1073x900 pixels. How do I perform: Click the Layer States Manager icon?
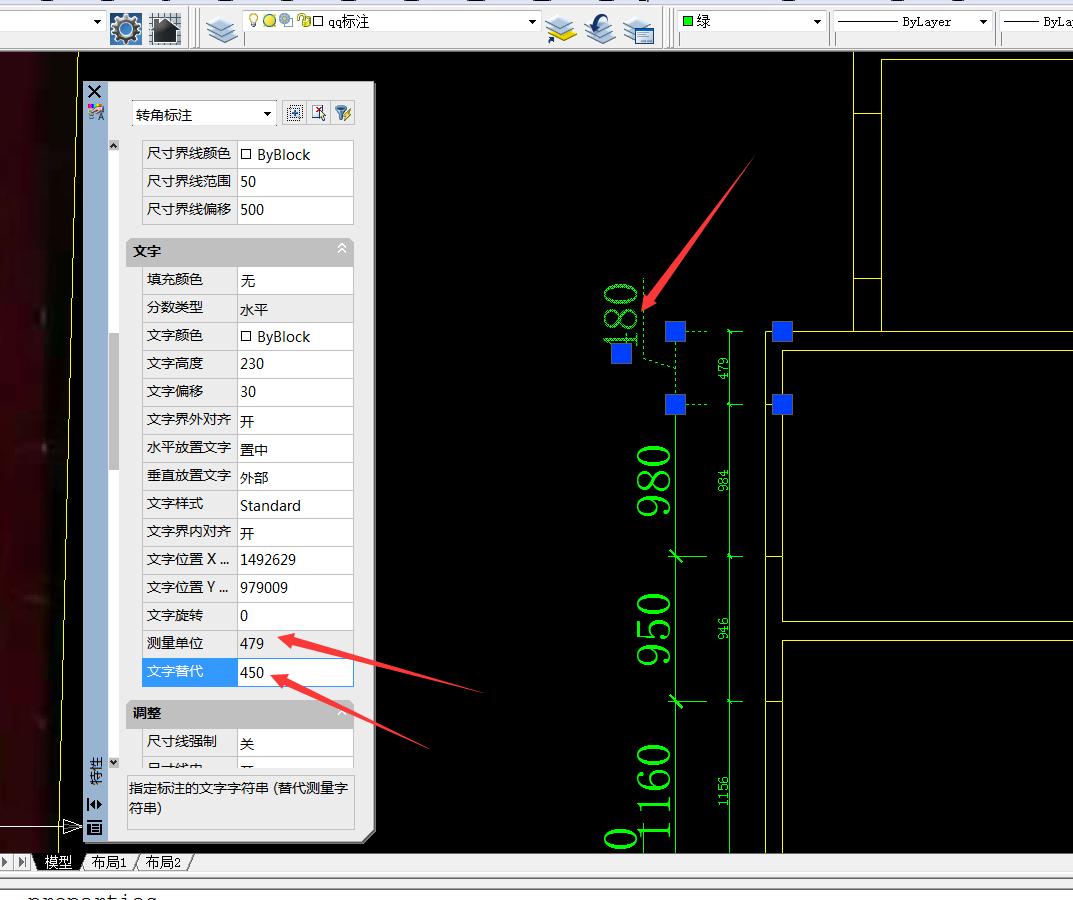(x=640, y=28)
